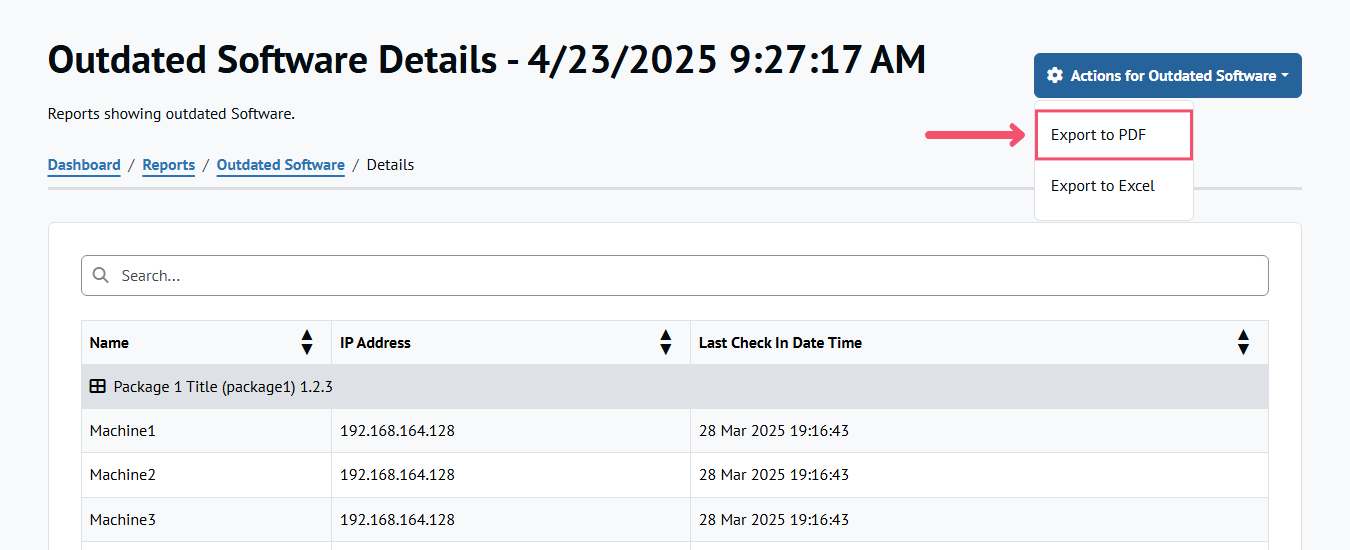The image size is (1350, 550).
Task: Click Last Check In Date Time header
Action: click(x=780, y=342)
